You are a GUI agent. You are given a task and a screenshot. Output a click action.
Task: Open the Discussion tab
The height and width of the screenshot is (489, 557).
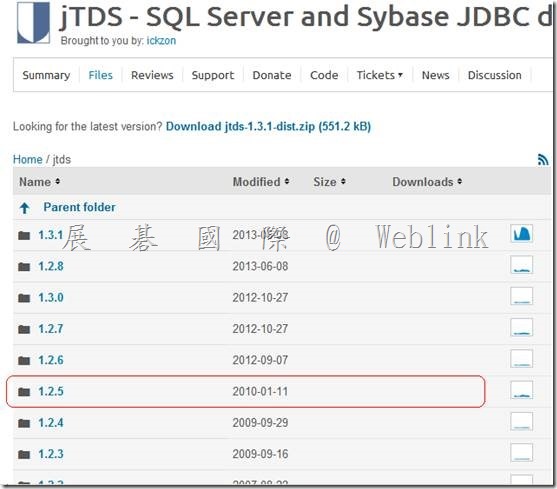[494, 75]
